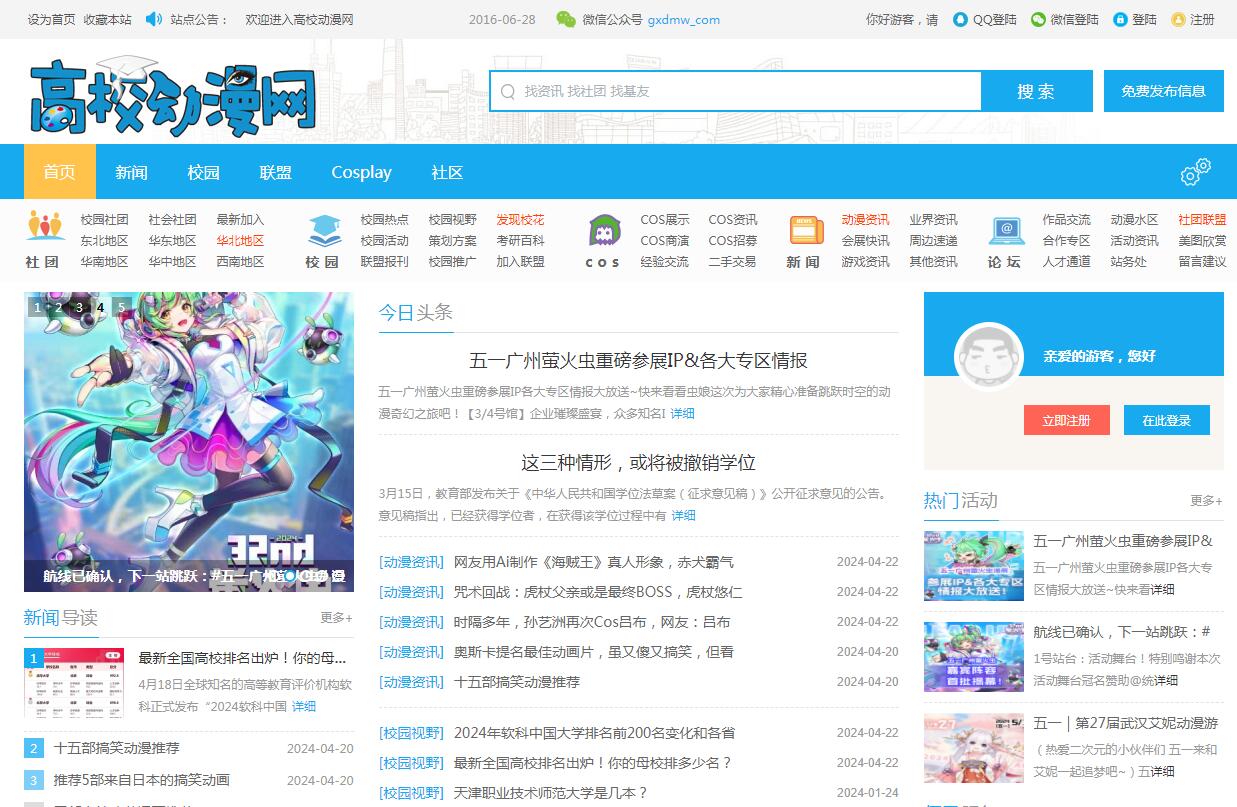Click the WeChat login icon
This screenshot has width=1237, height=807.
pyautogui.click(x=1038, y=19)
